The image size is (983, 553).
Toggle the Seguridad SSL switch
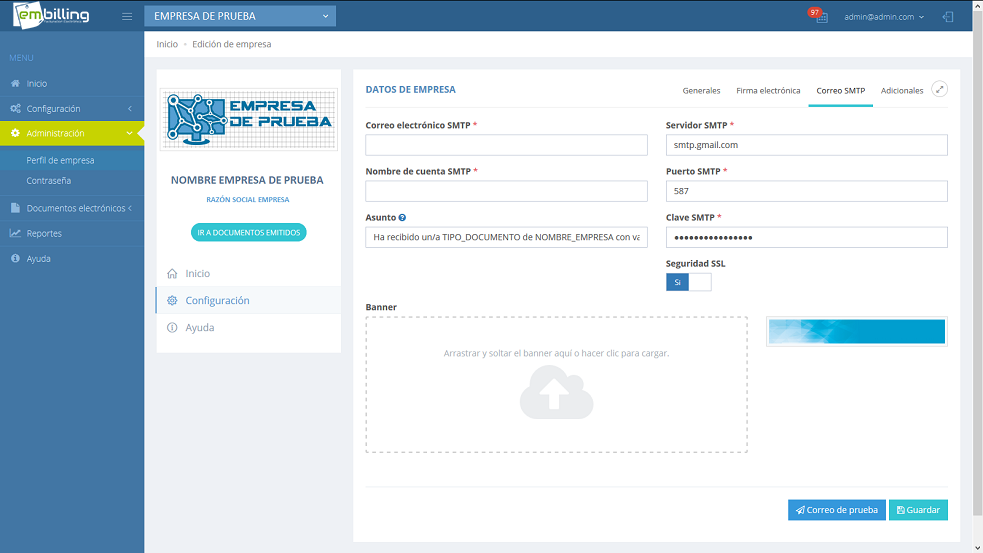click(x=688, y=282)
